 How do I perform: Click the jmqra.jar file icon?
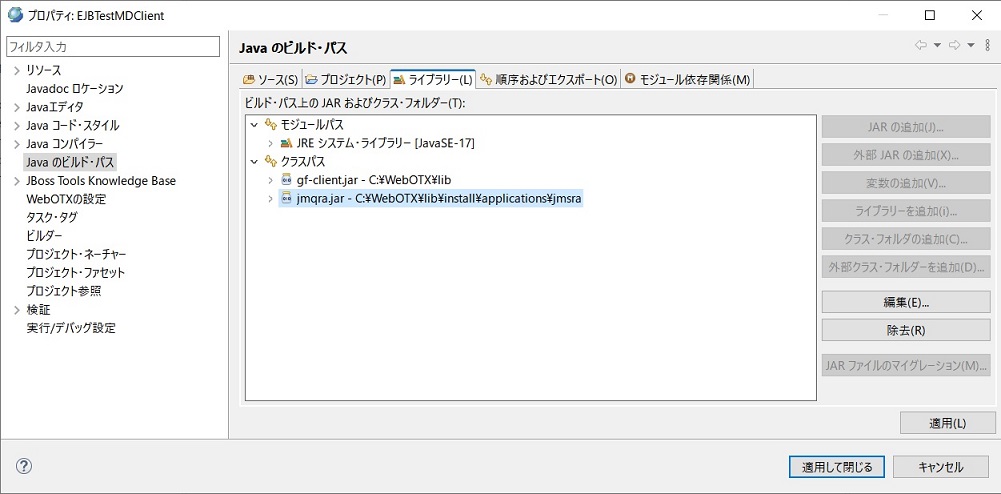tap(287, 198)
